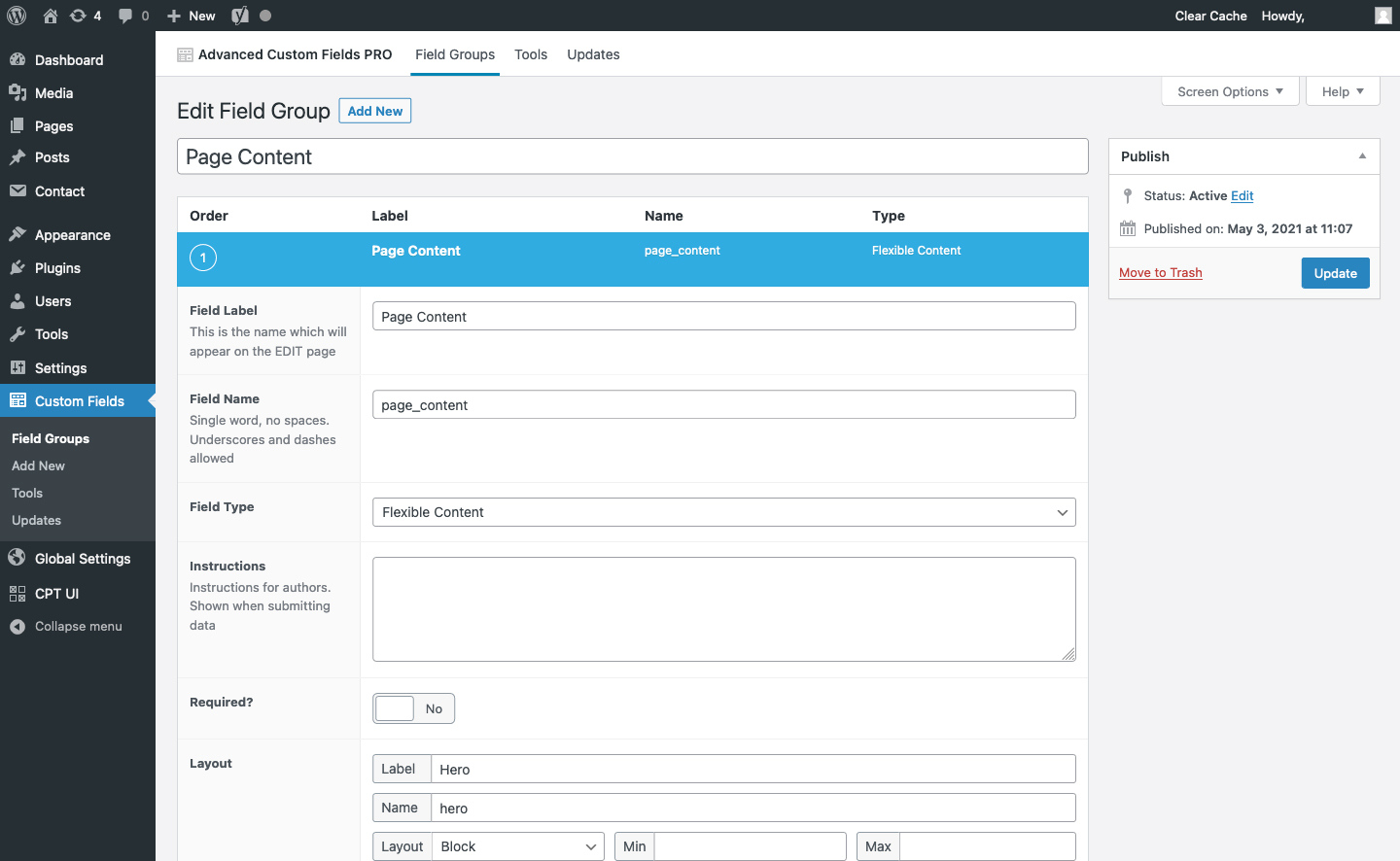Click the Update button
Screen dimensions: 1400x861
(1335, 273)
